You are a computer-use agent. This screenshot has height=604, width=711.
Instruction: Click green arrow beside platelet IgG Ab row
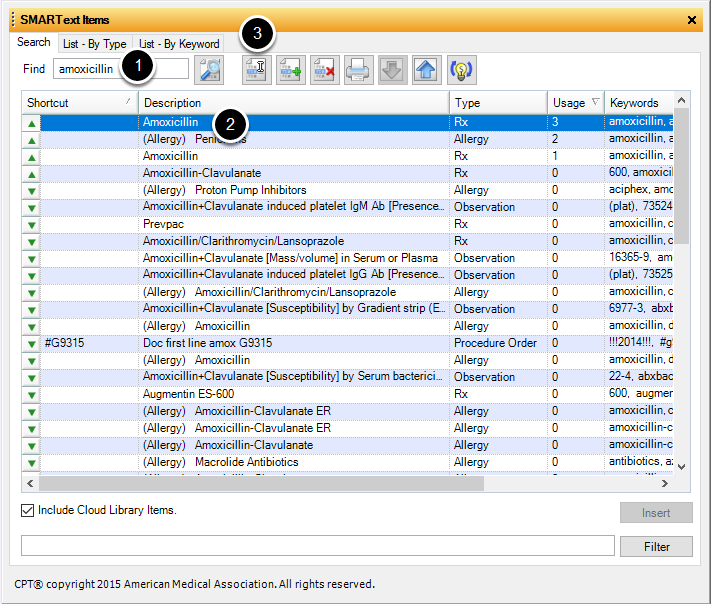click(x=32, y=276)
